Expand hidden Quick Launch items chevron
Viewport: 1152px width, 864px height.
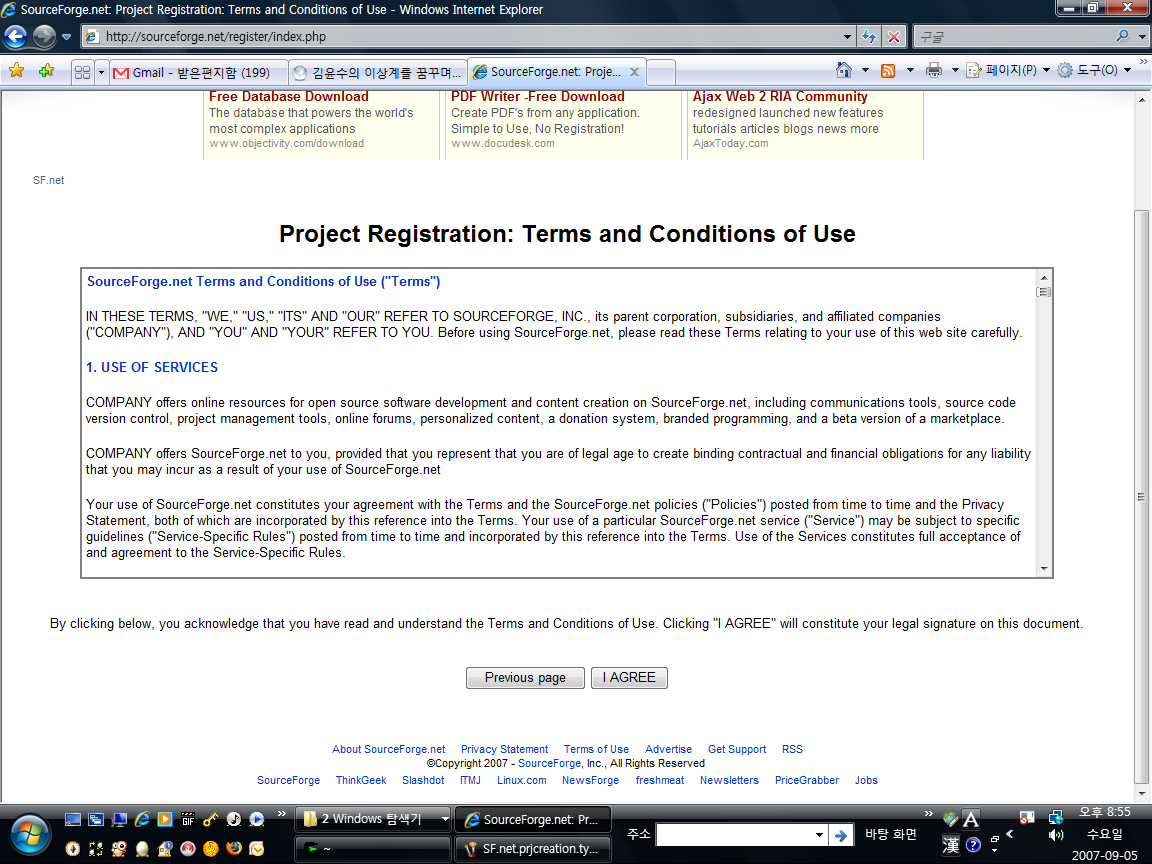tap(281, 813)
